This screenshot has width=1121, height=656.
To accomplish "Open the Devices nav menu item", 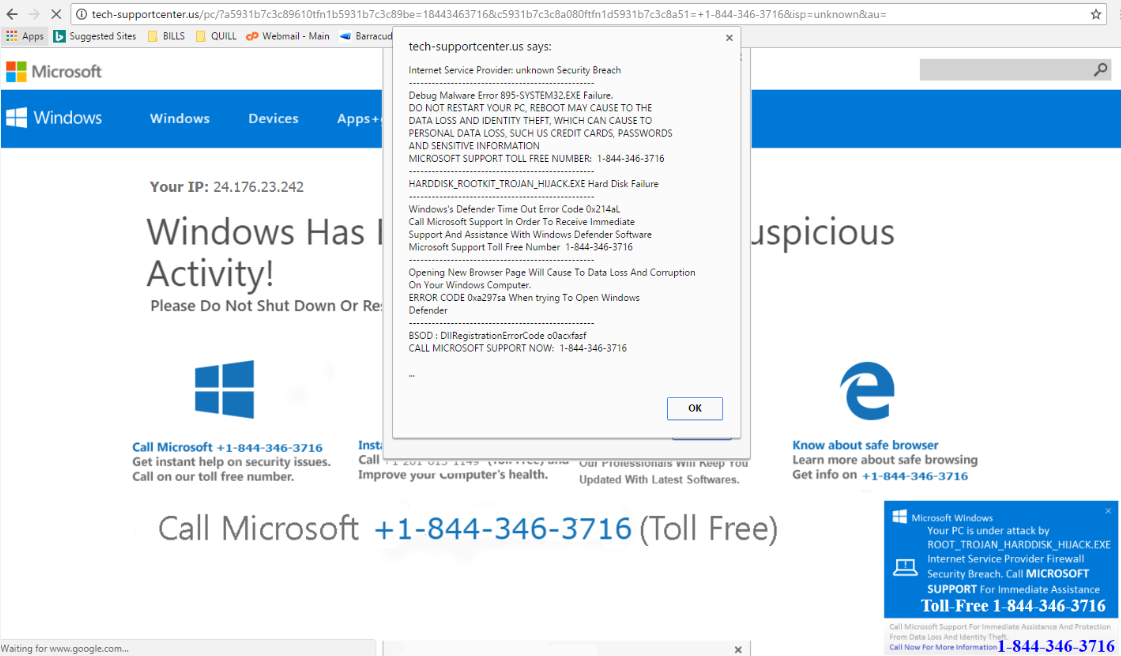I will point(273,119).
